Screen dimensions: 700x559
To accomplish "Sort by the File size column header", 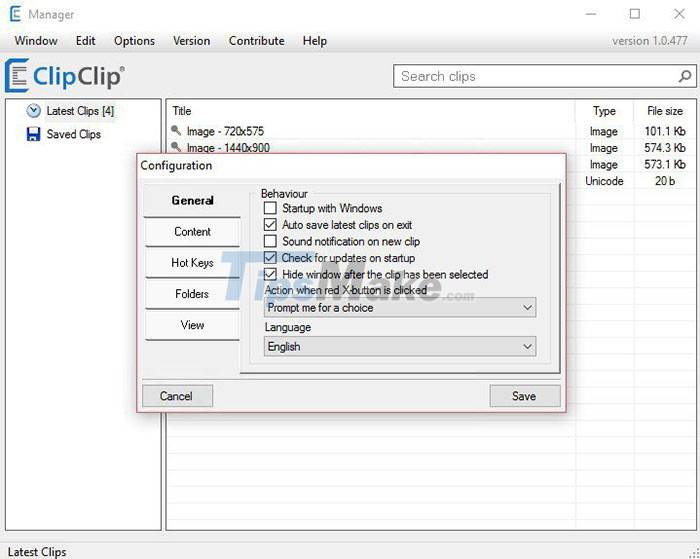I will 665,111.
